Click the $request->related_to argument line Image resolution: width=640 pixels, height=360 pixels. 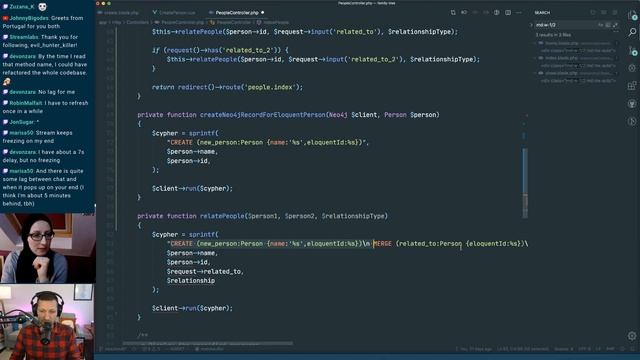coord(205,271)
